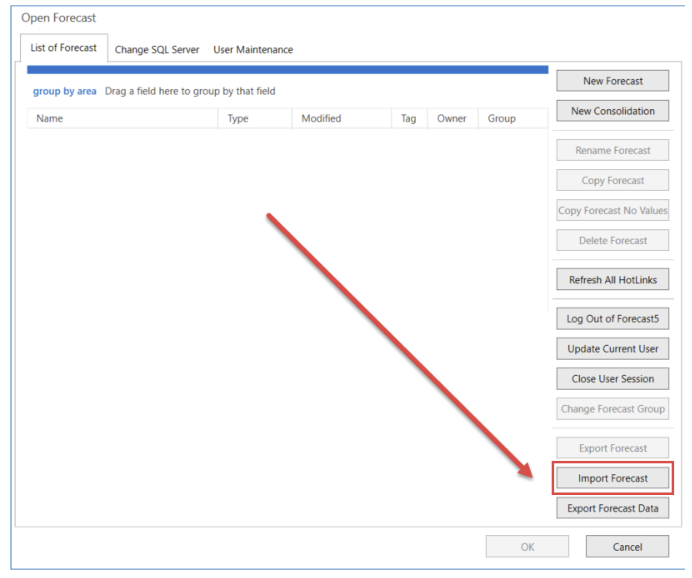Open the New Consolidation dialog

[x=612, y=111]
